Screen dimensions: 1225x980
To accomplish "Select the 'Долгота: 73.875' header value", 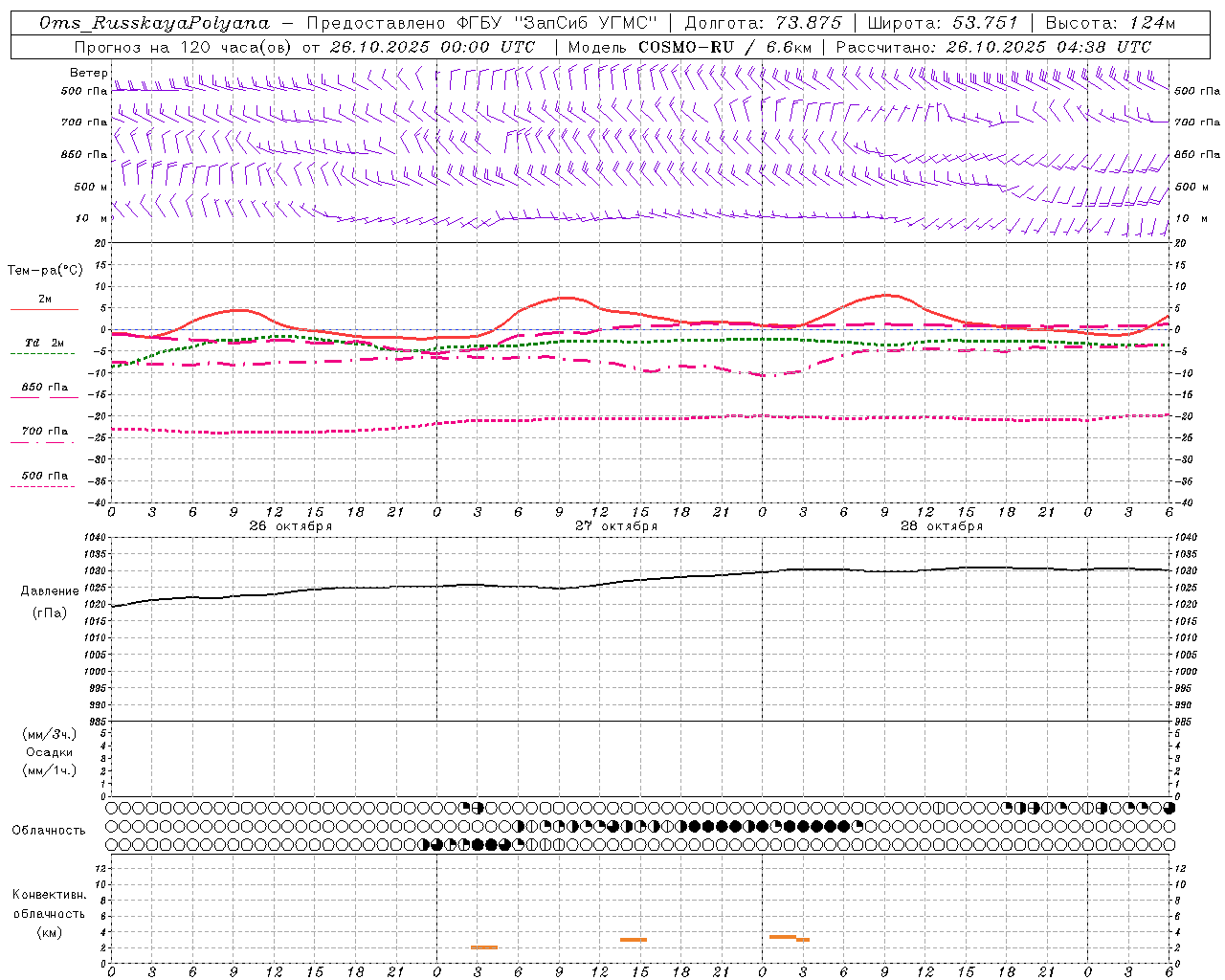I will [x=763, y=23].
